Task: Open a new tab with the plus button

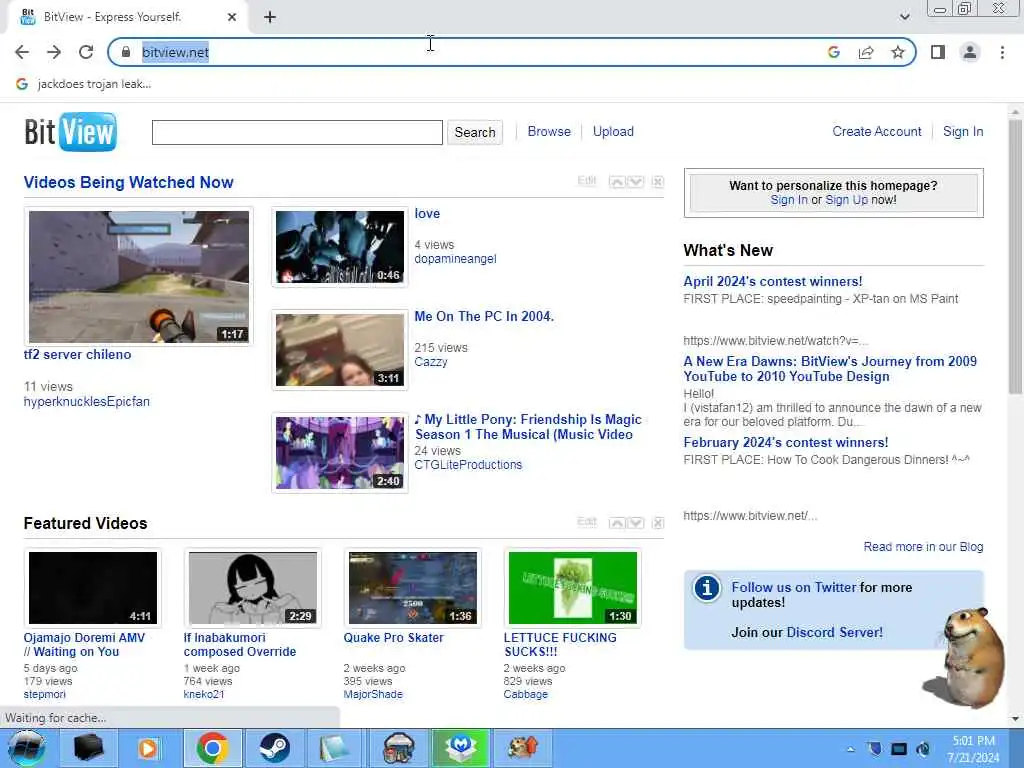Action: click(270, 18)
